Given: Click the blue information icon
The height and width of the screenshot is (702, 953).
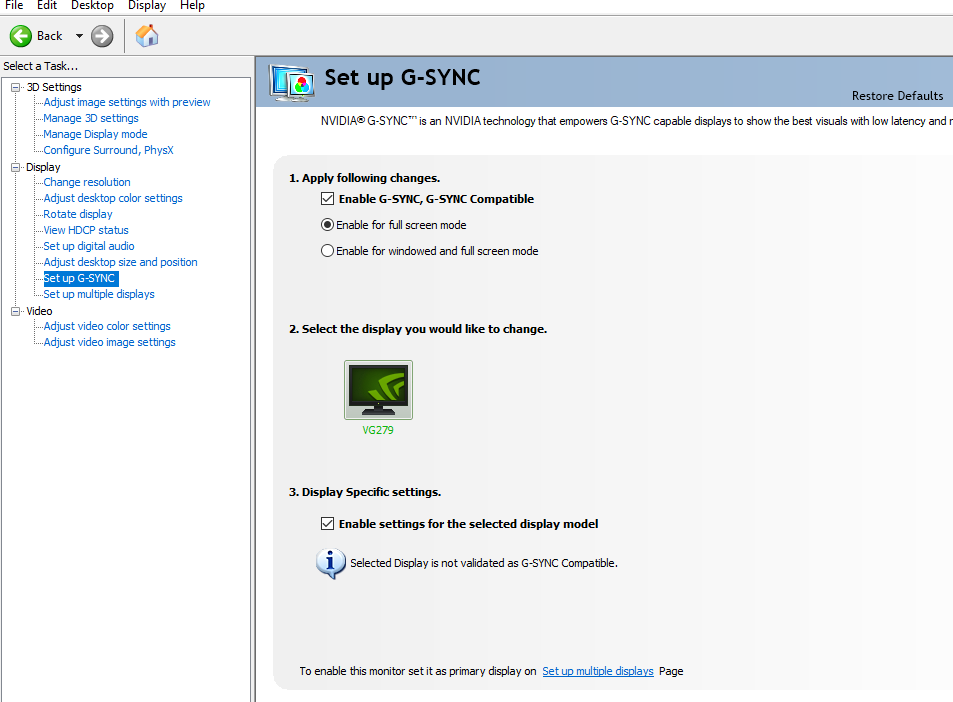Looking at the screenshot, I should 331,563.
